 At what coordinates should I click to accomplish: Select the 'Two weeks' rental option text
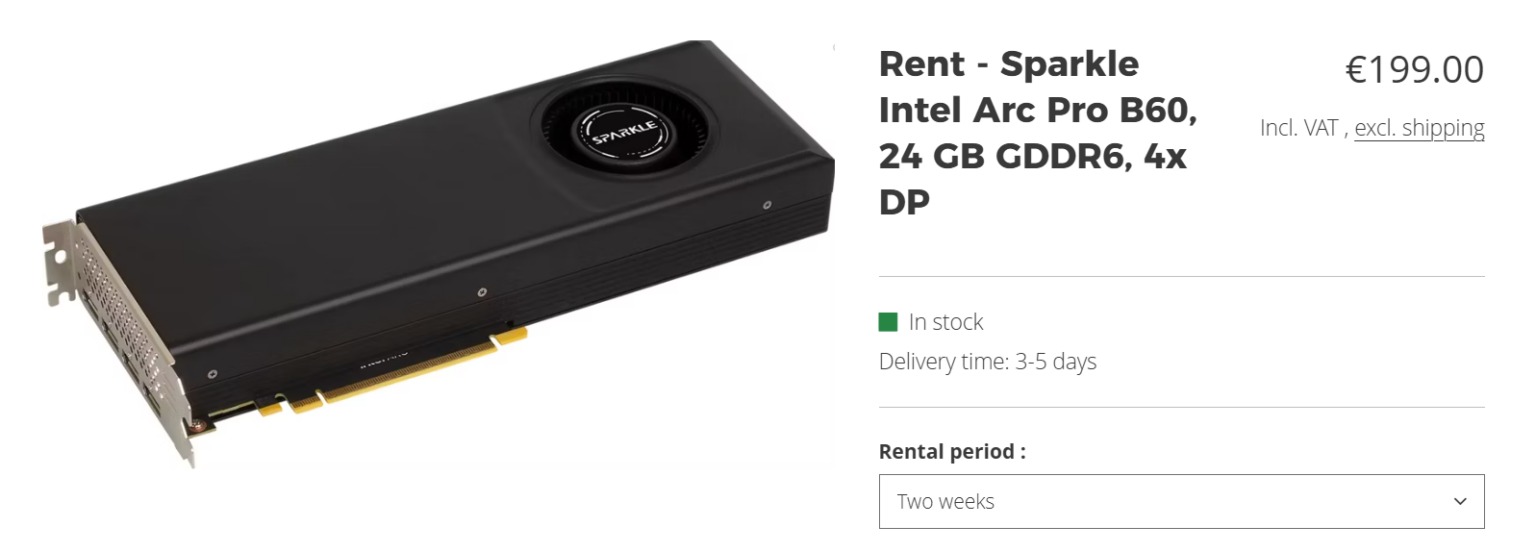tap(946, 501)
